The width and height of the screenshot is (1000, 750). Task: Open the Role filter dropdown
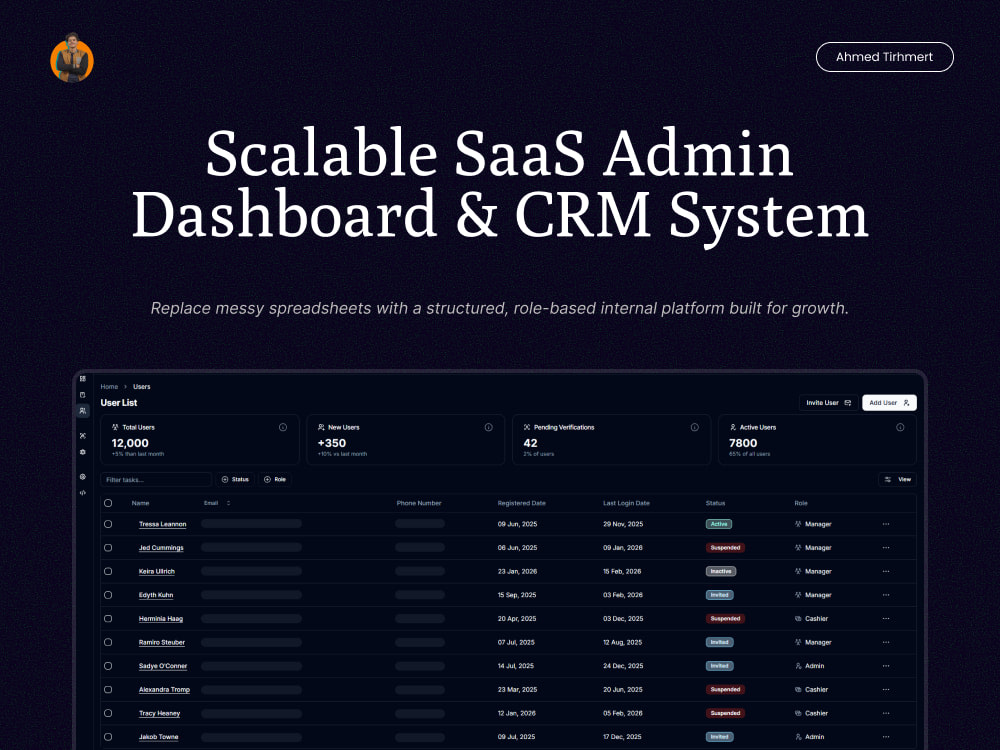click(276, 480)
